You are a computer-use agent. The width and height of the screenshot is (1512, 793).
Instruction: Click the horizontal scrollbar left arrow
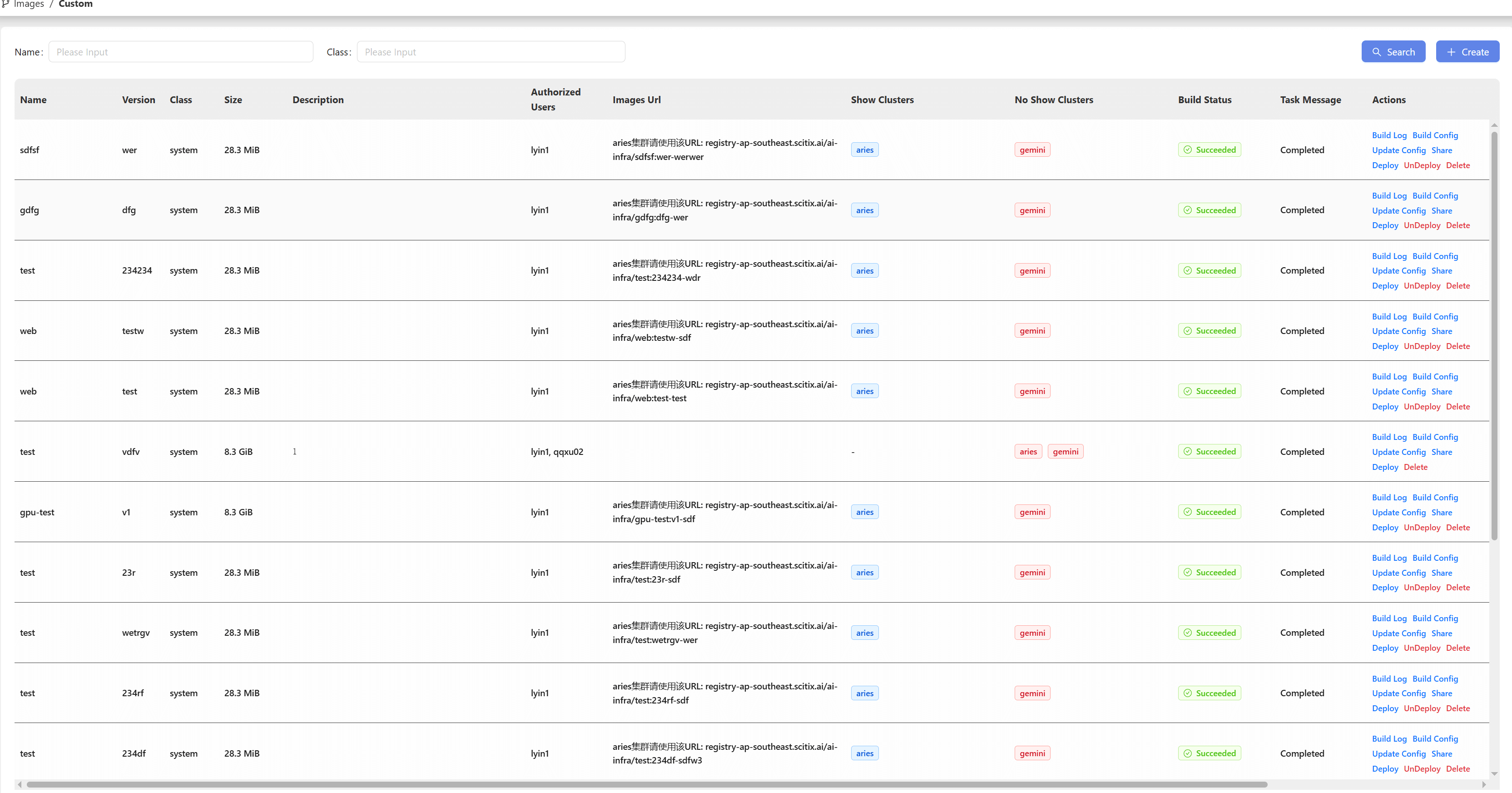[20, 785]
